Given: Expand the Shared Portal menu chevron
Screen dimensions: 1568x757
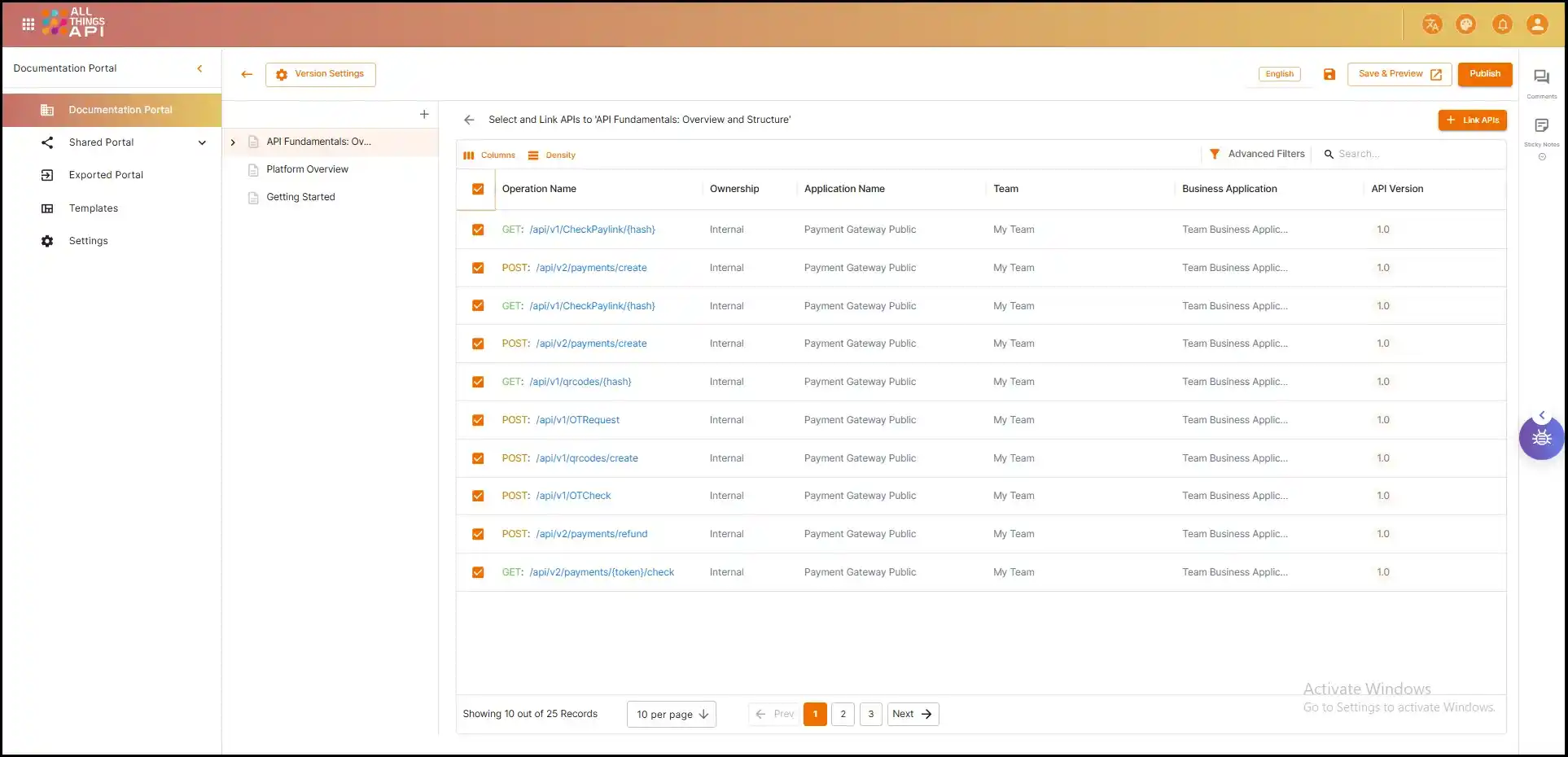Looking at the screenshot, I should click(202, 142).
